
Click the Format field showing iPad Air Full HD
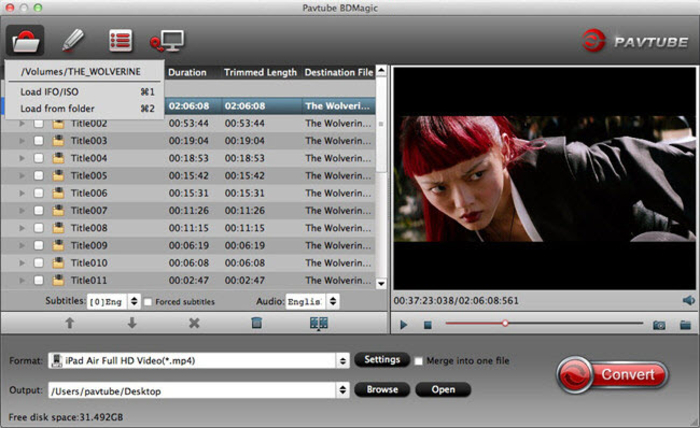[x=192, y=361]
